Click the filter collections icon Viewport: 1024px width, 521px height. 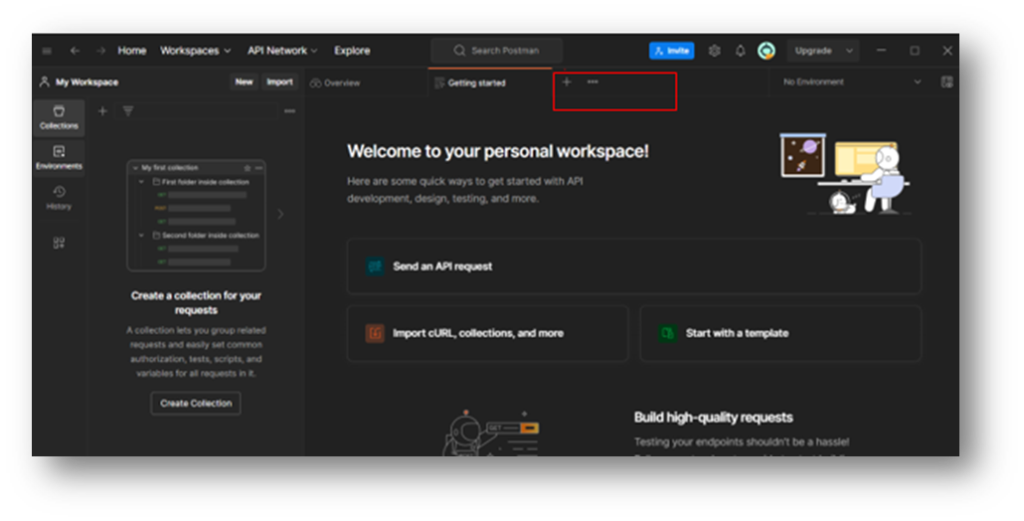tap(128, 112)
